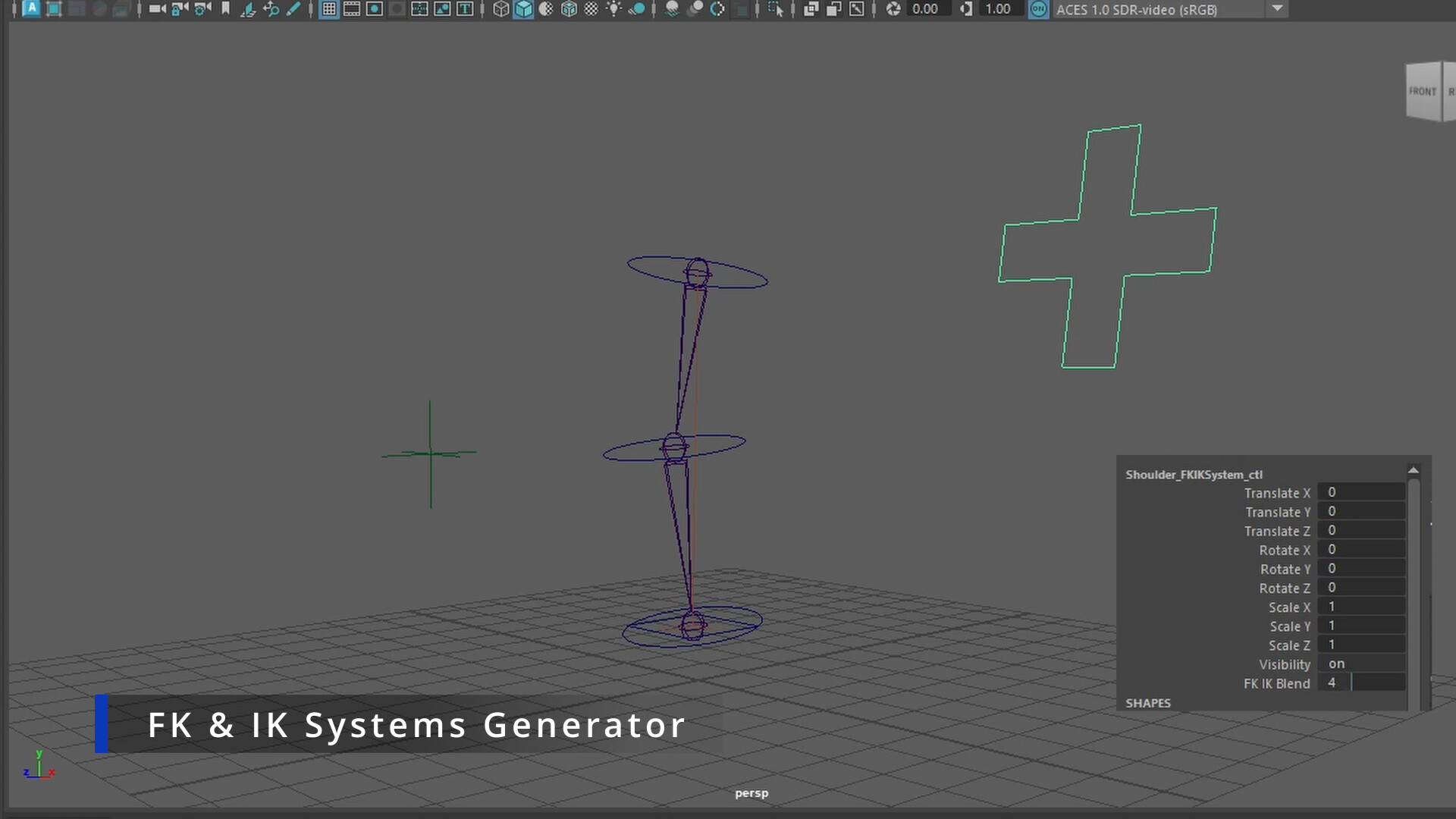The image size is (1456, 819).
Task: Switch viewport to wireframe display mode
Action: click(500, 10)
